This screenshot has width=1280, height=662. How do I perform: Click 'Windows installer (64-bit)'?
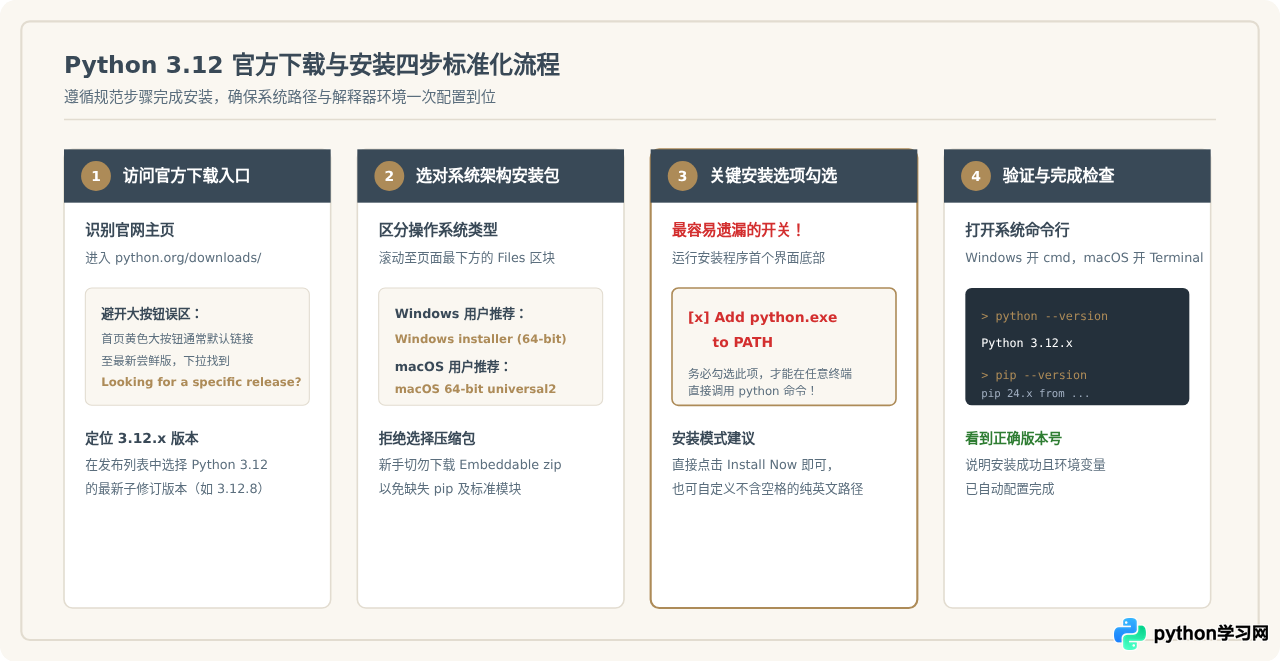(481, 339)
